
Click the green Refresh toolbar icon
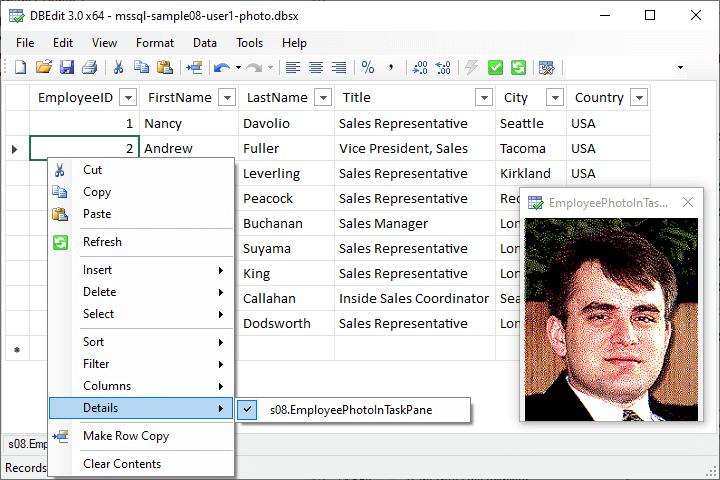coord(518,67)
